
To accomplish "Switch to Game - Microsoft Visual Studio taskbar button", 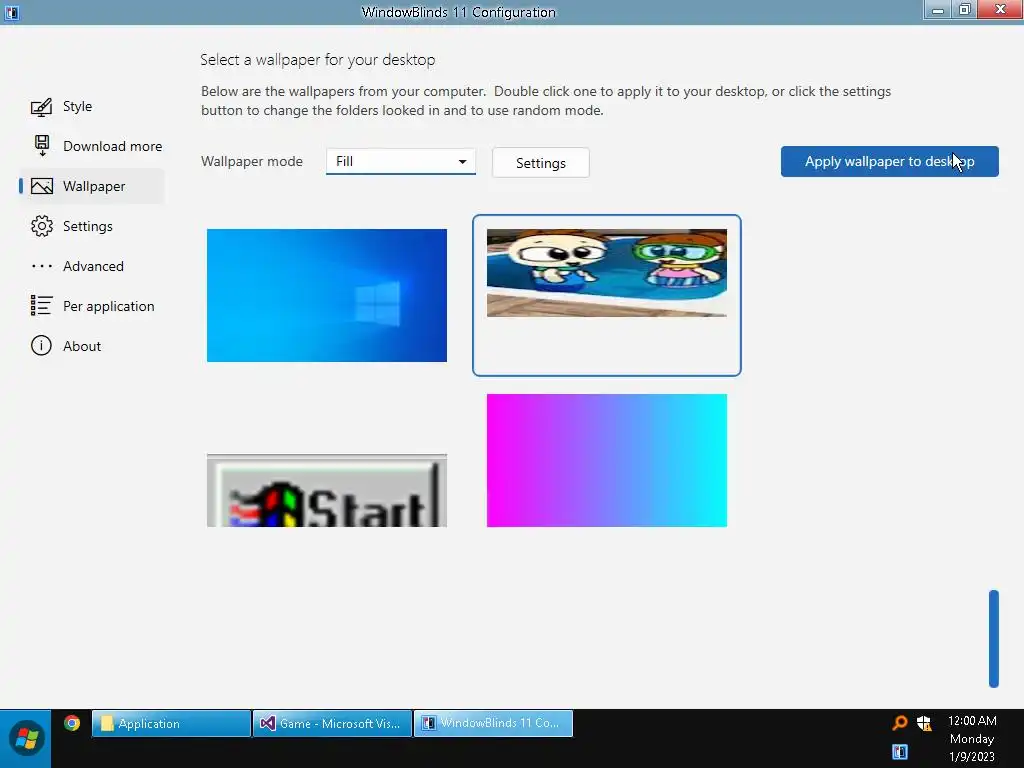I will coord(332,723).
